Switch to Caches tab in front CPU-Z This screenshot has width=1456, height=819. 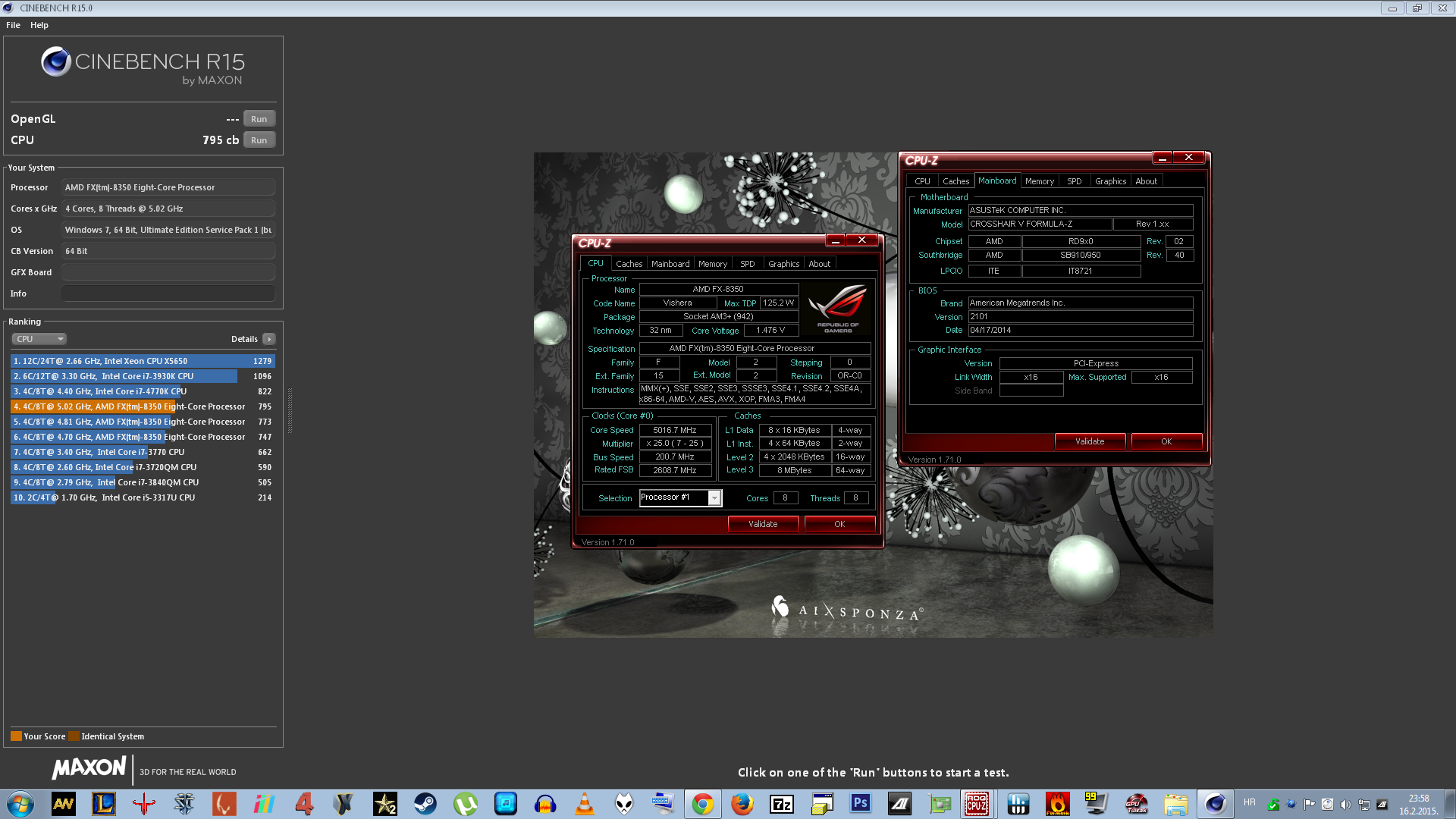click(x=629, y=264)
